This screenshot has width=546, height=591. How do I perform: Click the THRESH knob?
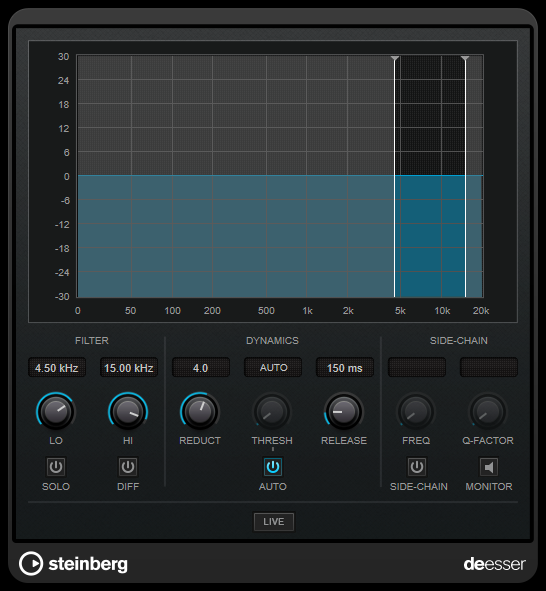pos(272,412)
